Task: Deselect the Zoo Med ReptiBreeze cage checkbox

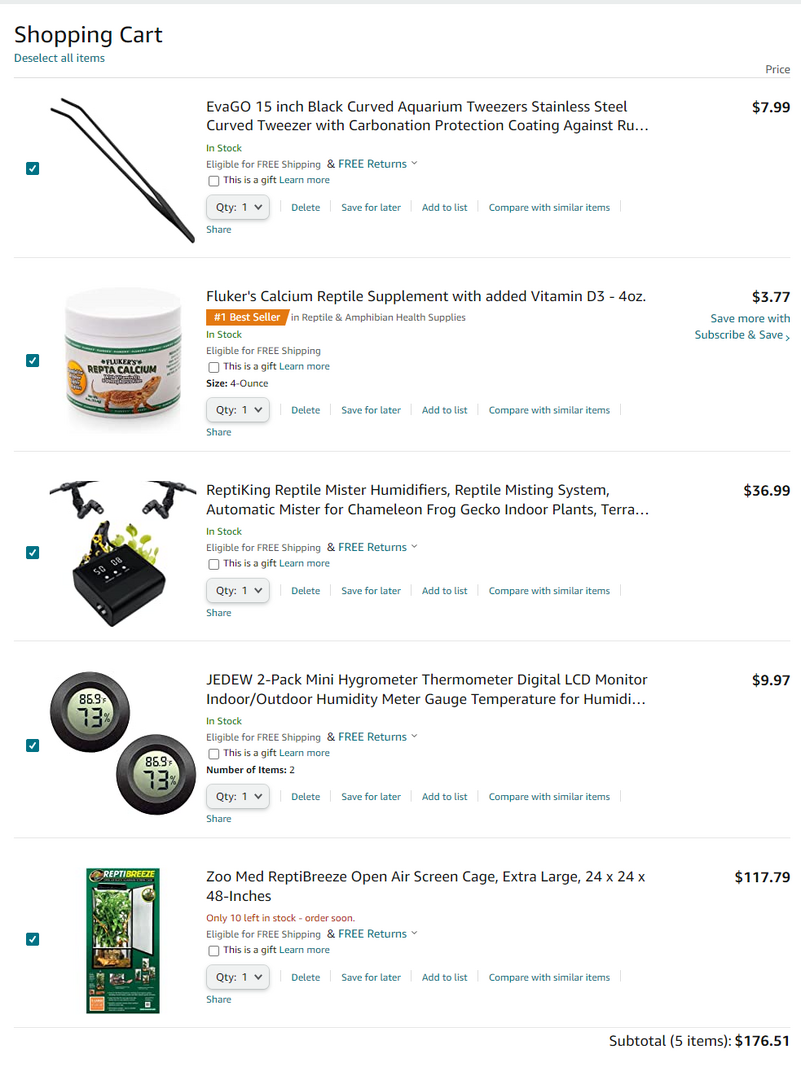Action: click(32, 939)
